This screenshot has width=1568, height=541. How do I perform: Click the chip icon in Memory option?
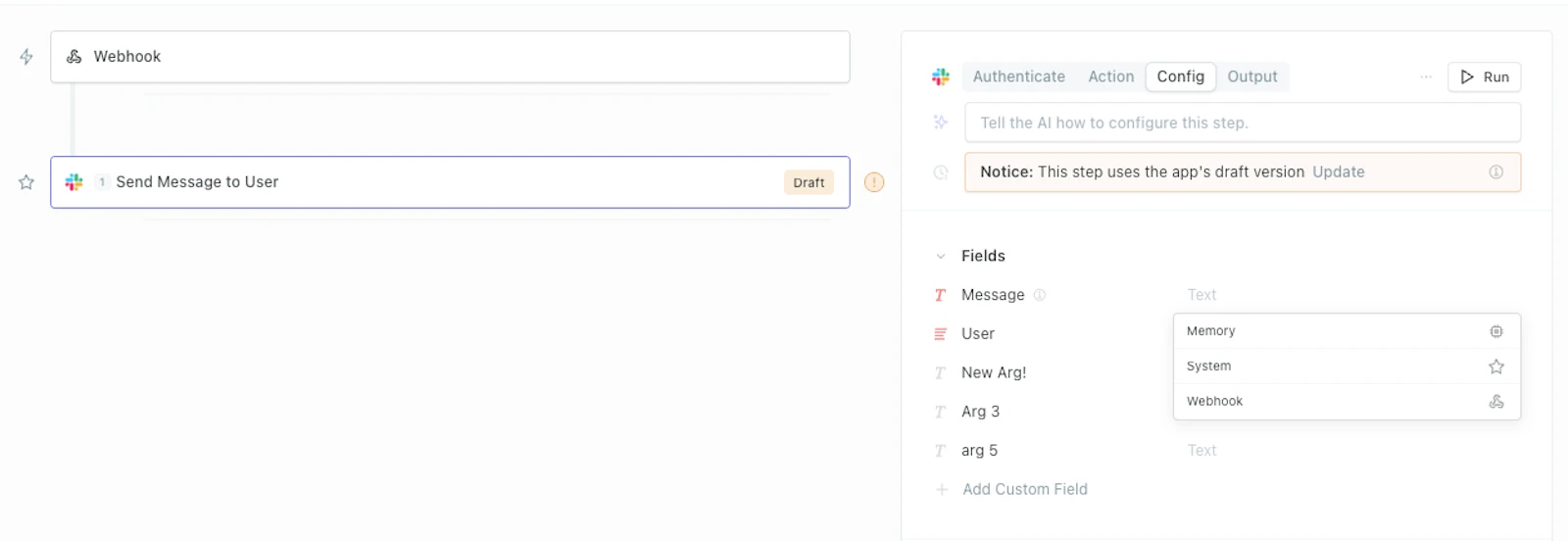coord(1496,331)
